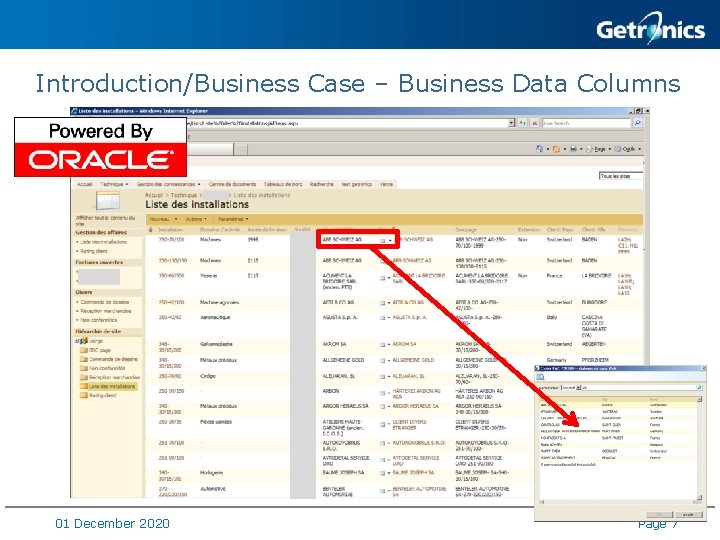Open the IE Page menu button
Image resolution: width=720 pixels, height=540 pixels.
coord(597,149)
